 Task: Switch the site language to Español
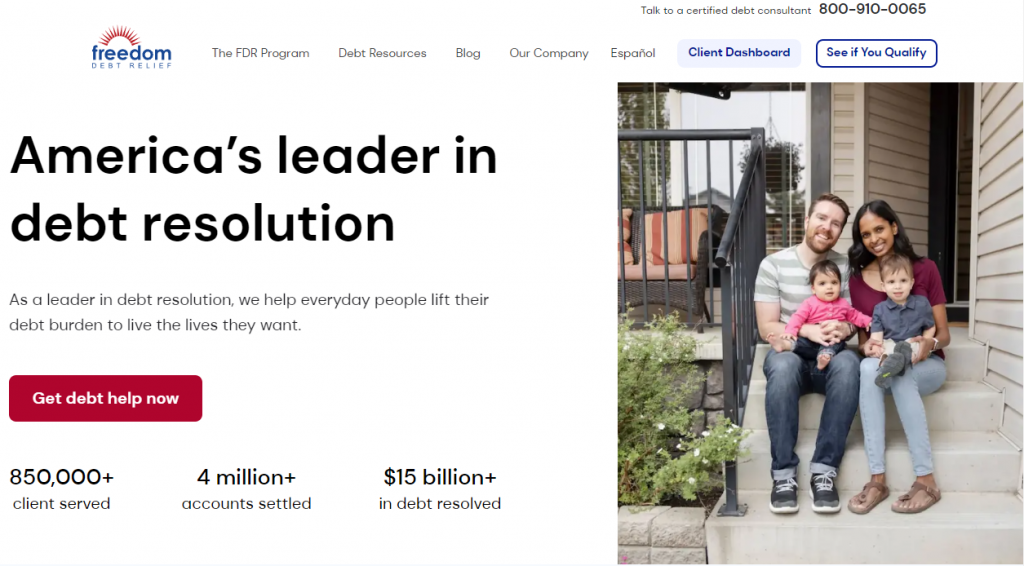(x=633, y=53)
